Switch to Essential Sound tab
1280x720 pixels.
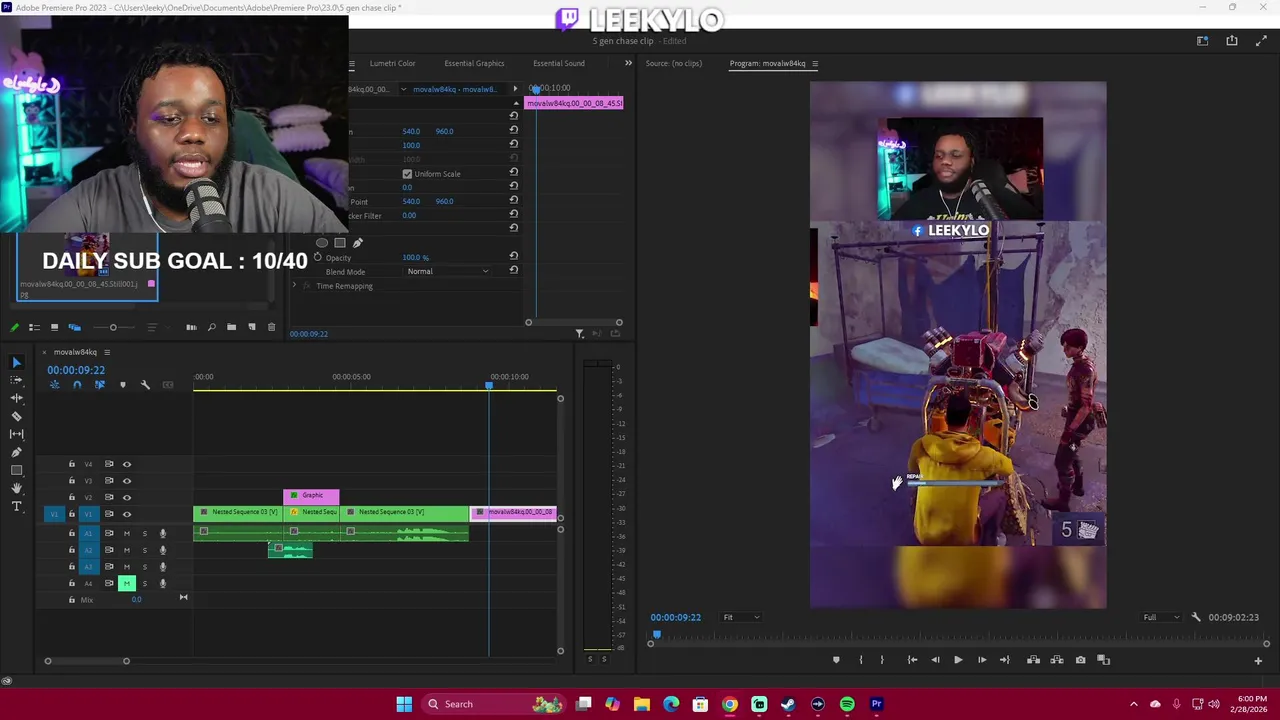558,63
